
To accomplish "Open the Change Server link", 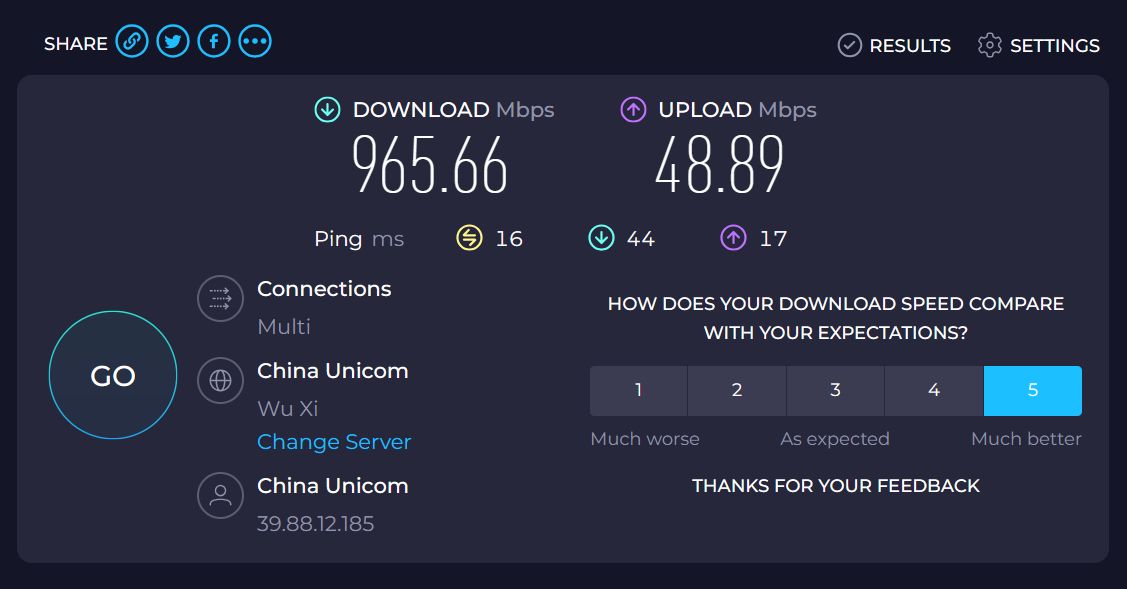I will coord(334,442).
